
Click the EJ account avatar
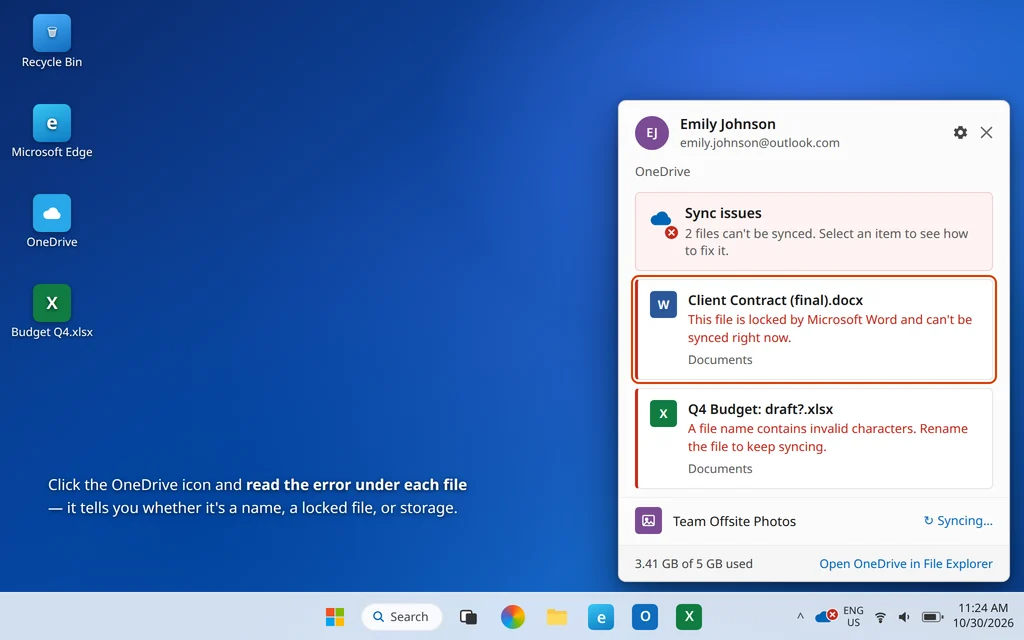pos(652,133)
